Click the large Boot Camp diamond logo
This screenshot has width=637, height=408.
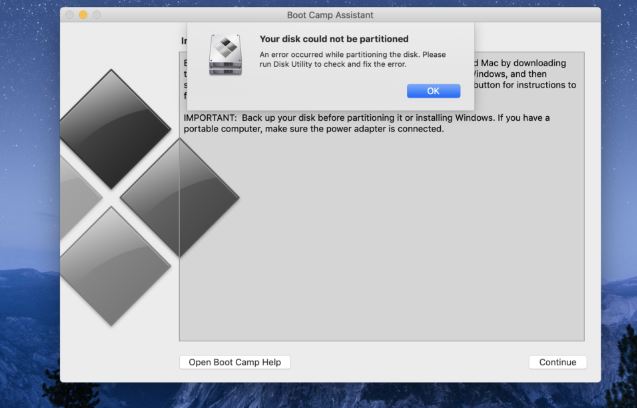pyautogui.click(x=150, y=197)
